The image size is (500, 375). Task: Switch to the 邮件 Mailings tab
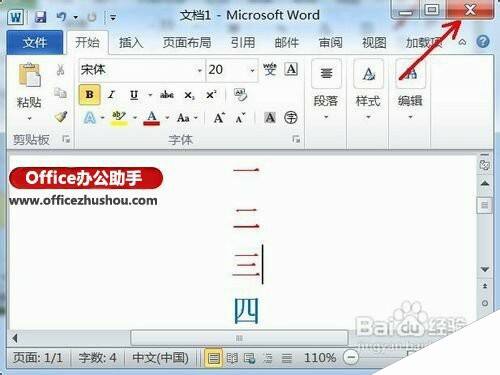(x=287, y=42)
